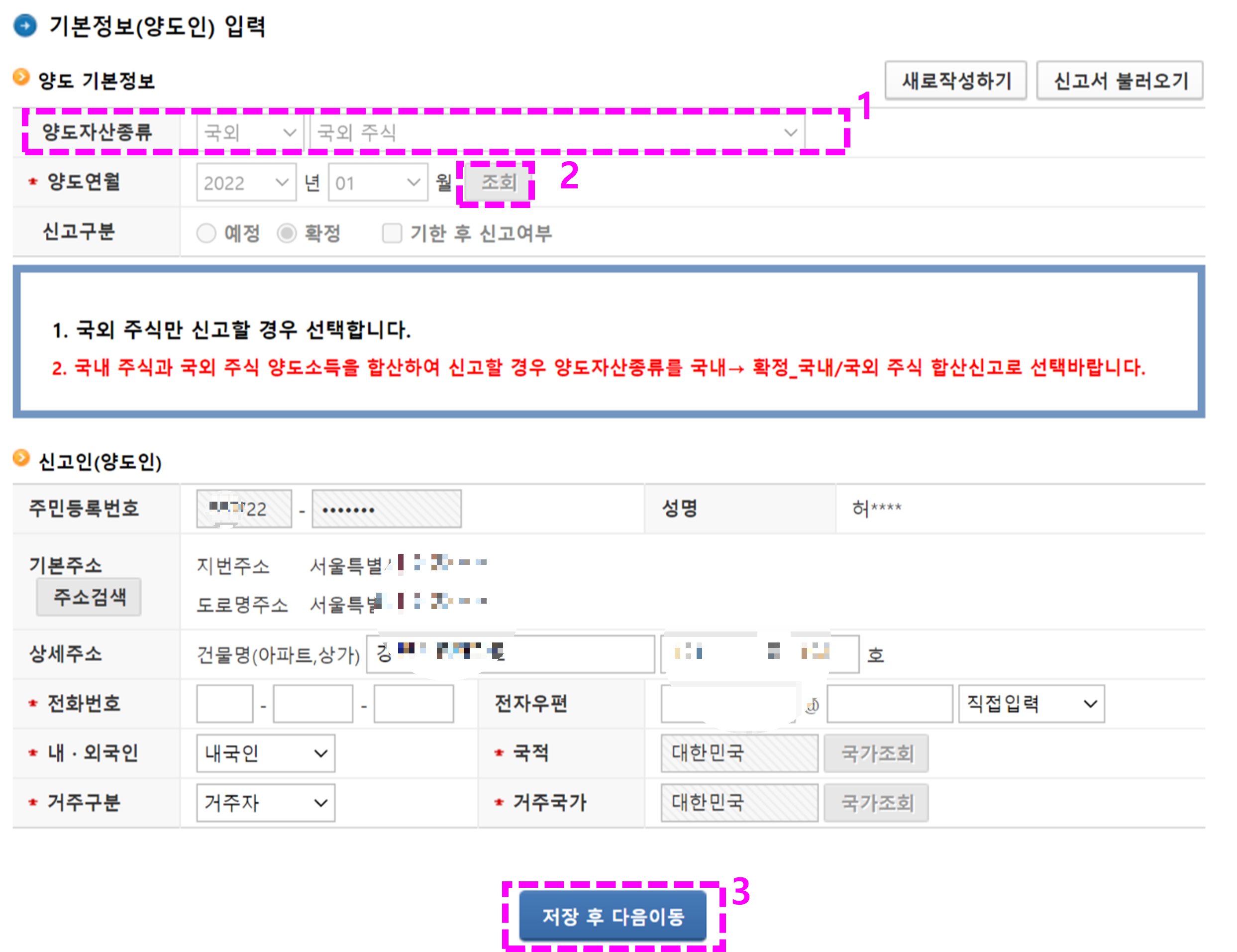1237x952 pixels.
Task: Open the 01 month dropdown
Action: click(377, 182)
